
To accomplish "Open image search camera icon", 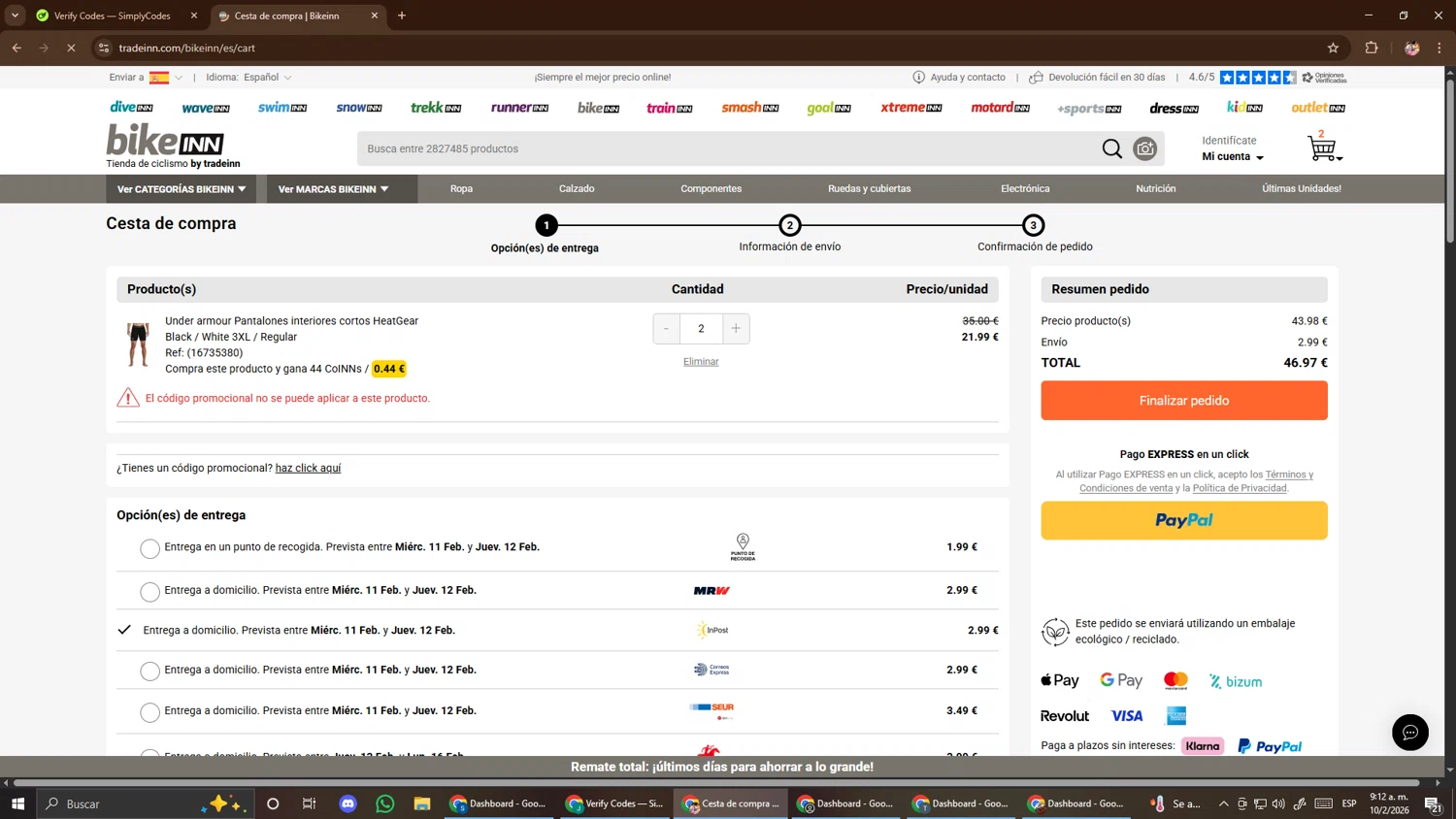I will pyautogui.click(x=1145, y=148).
